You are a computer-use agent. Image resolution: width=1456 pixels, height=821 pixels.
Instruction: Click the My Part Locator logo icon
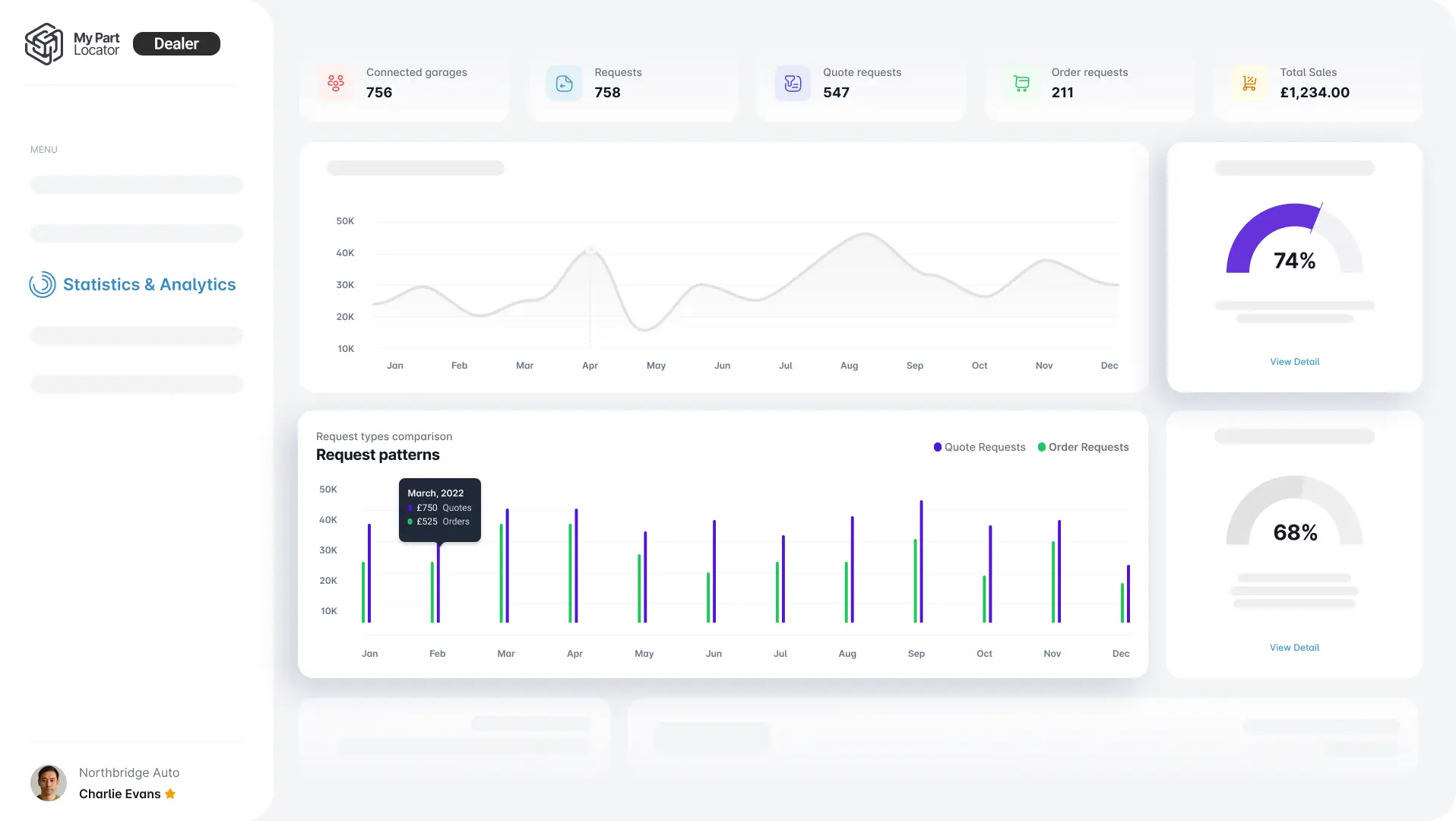point(44,44)
